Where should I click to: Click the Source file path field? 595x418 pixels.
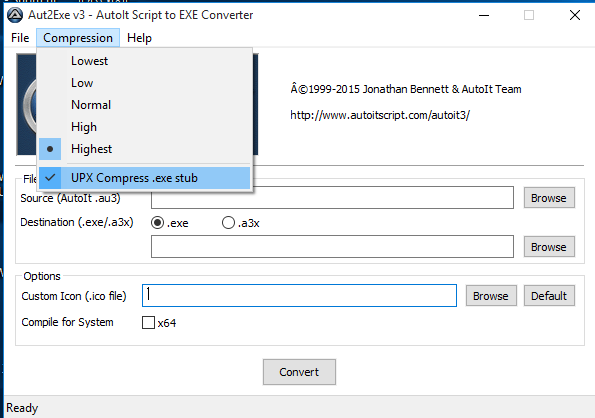point(332,198)
